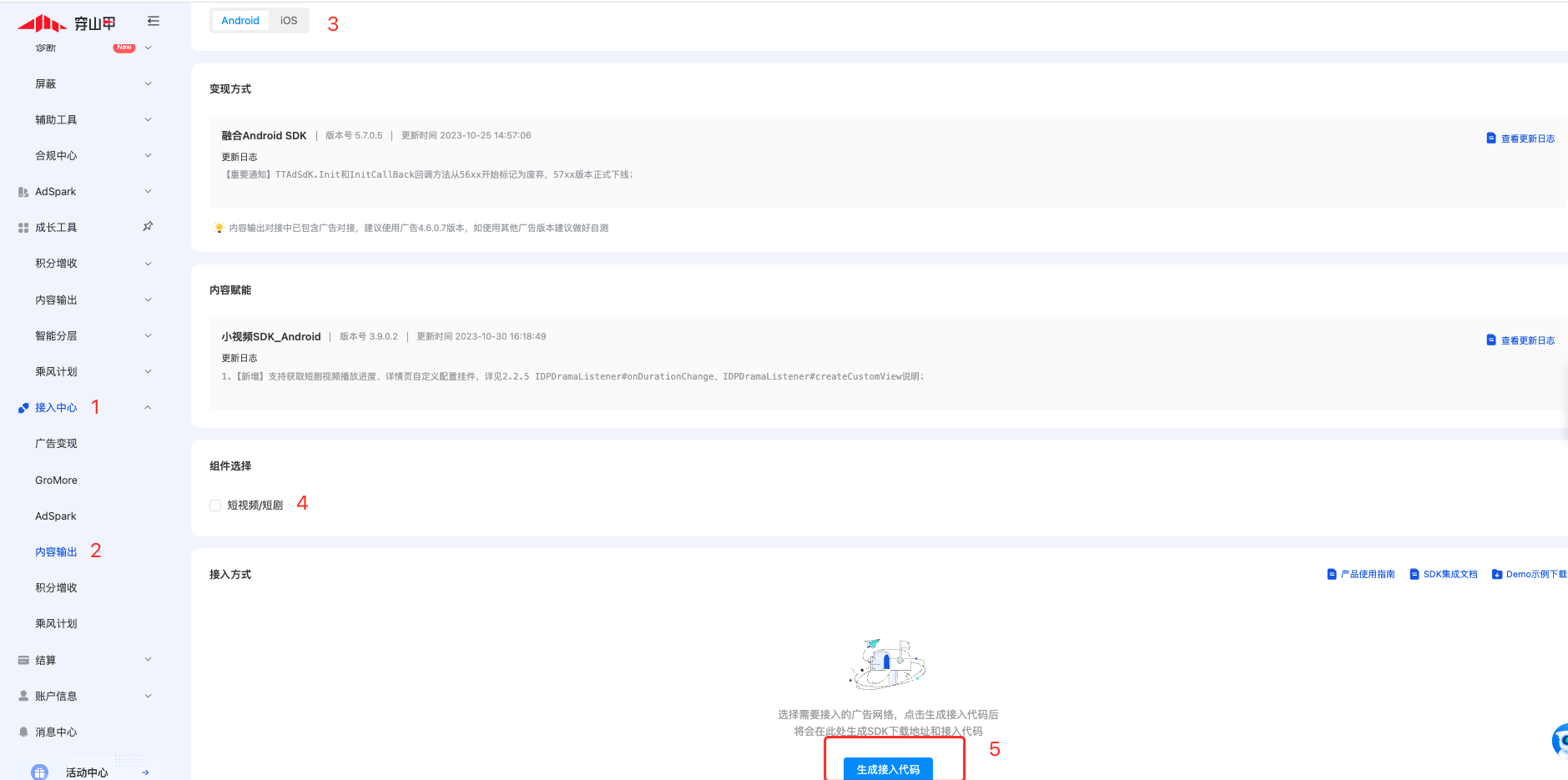
Task: Click the empty-state illustration above 生成接入代码
Action: pyautogui.click(x=888, y=664)
